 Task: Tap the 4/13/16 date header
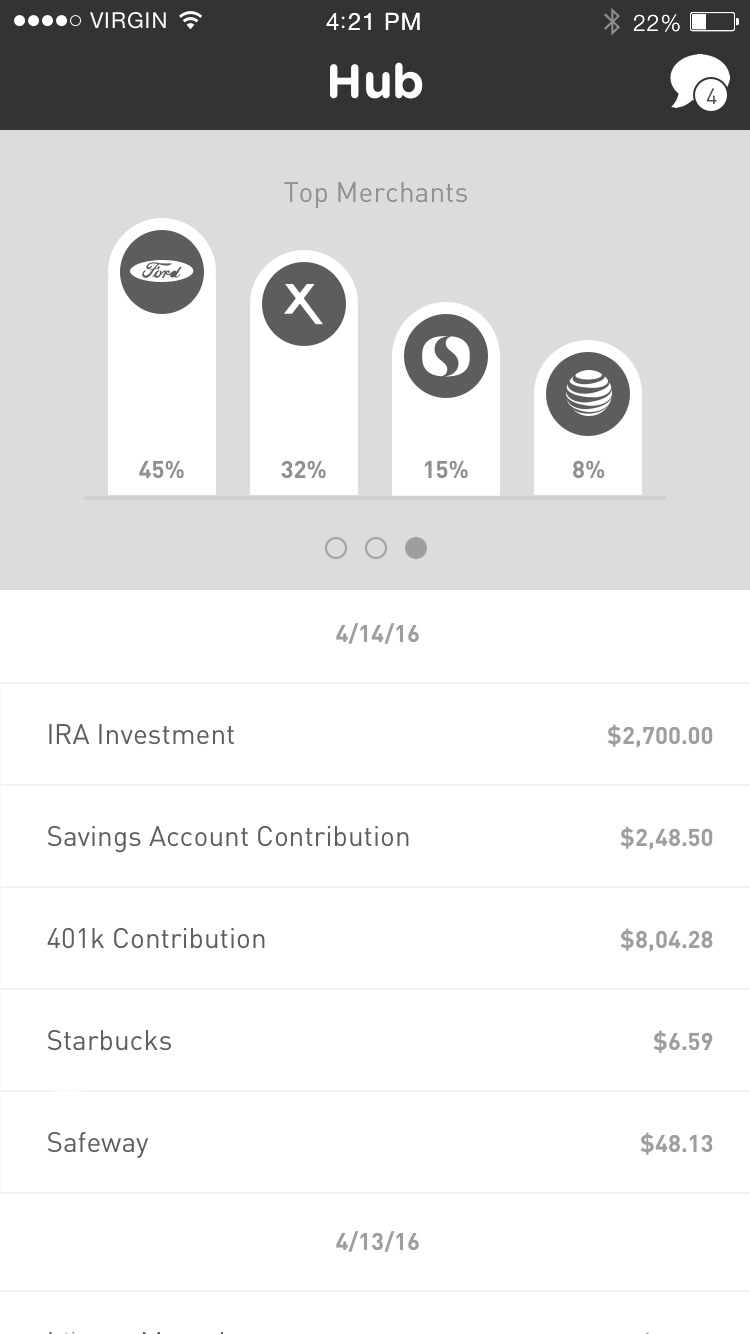[x=377, y=1242]
